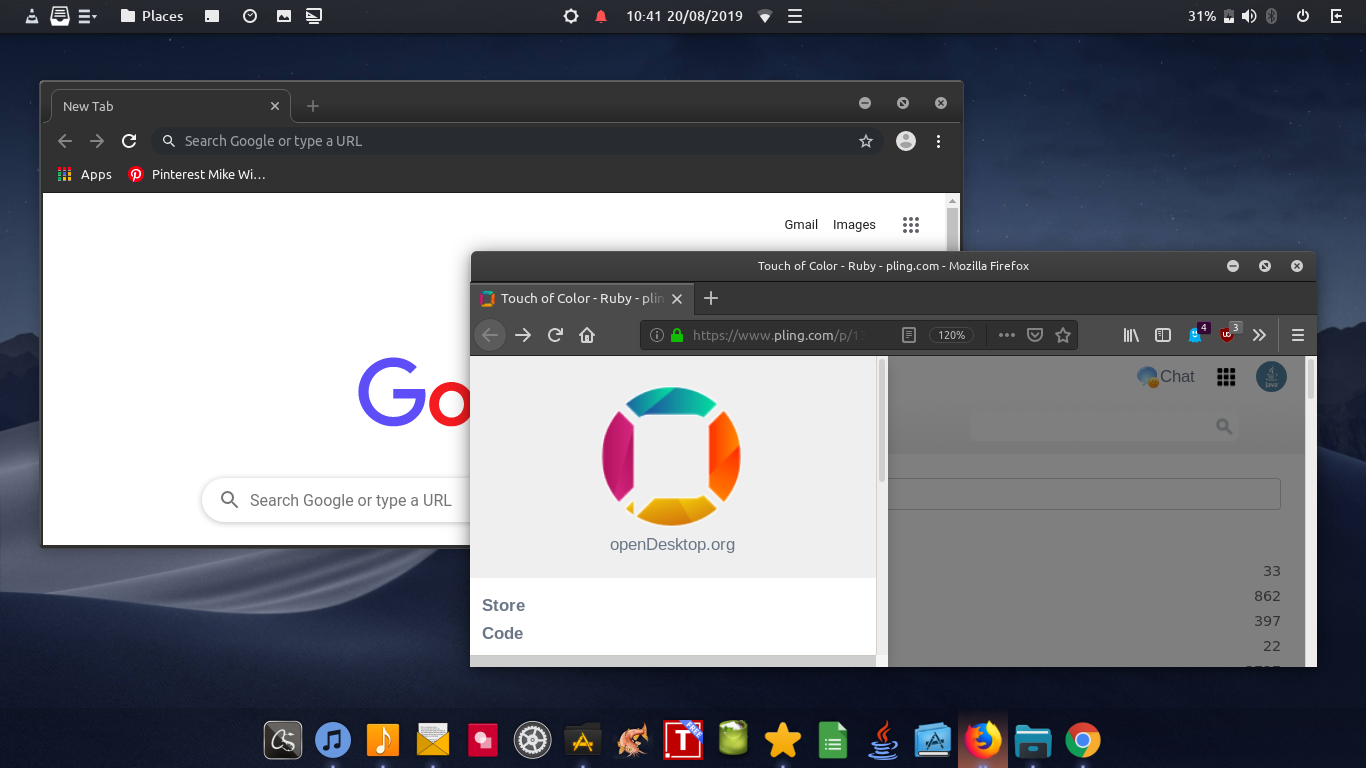The height and width of the screenshot is (768, 1366).
Task: Open Images link on Google page
Action: (854, 225)
